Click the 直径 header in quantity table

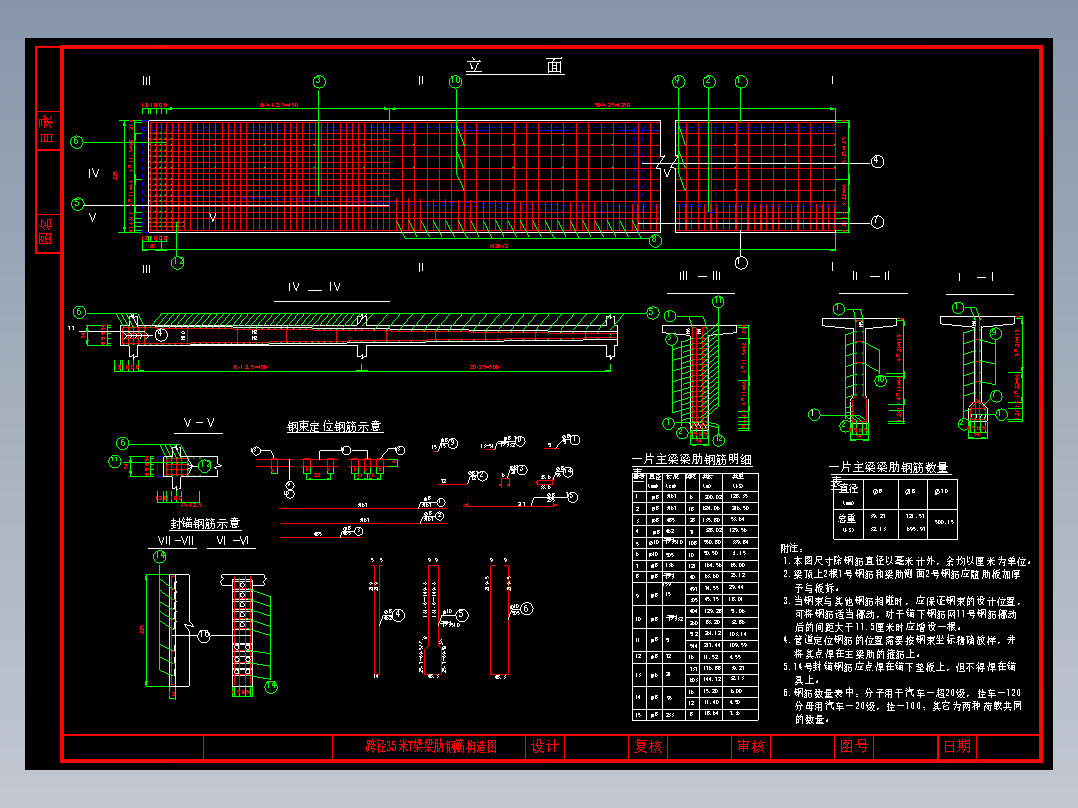[x=849, y=489]
